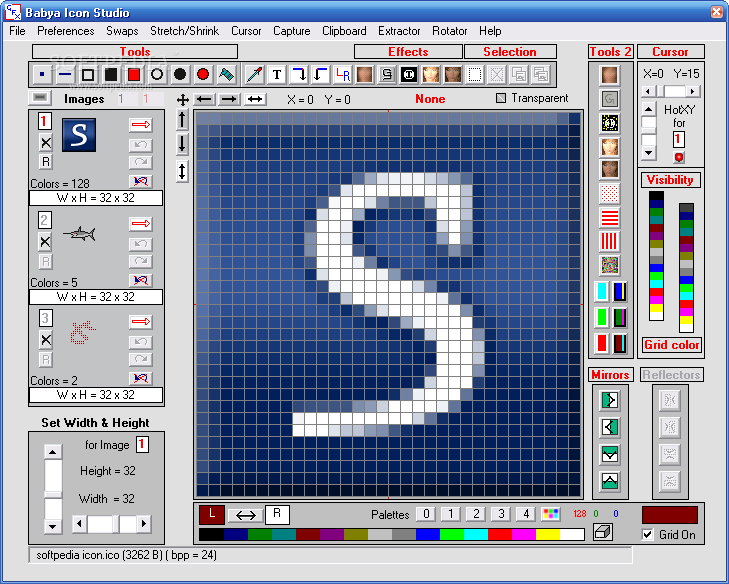Open the File menu

[17, 31]
